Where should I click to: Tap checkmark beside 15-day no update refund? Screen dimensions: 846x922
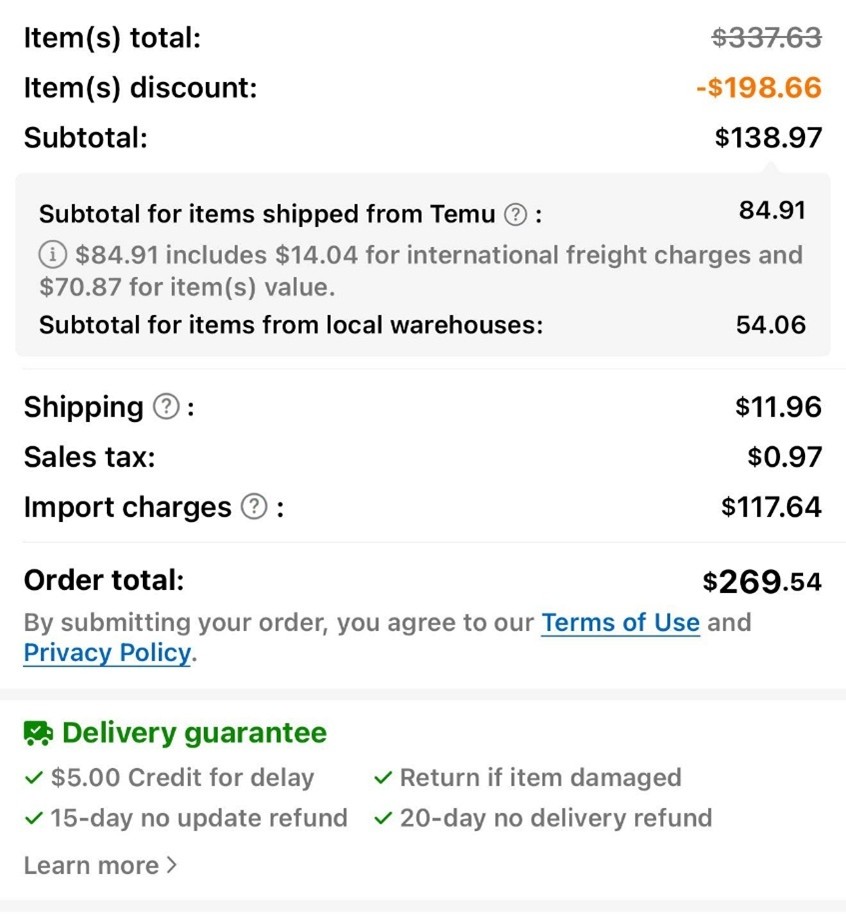click(34, 818)
